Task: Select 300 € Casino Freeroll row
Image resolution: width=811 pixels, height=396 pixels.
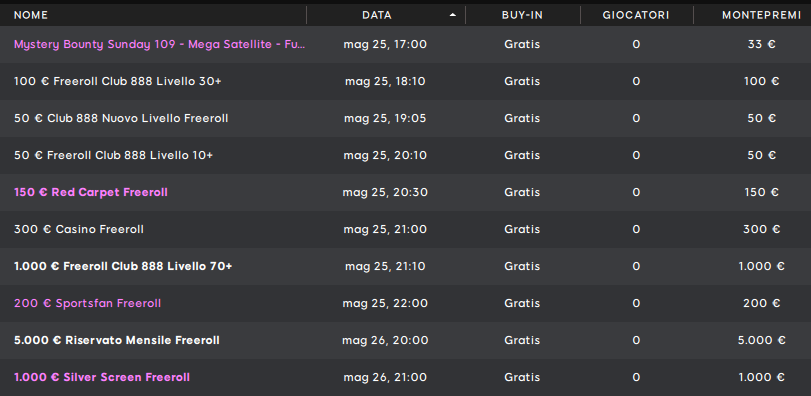Action: [x=406, y=229]
